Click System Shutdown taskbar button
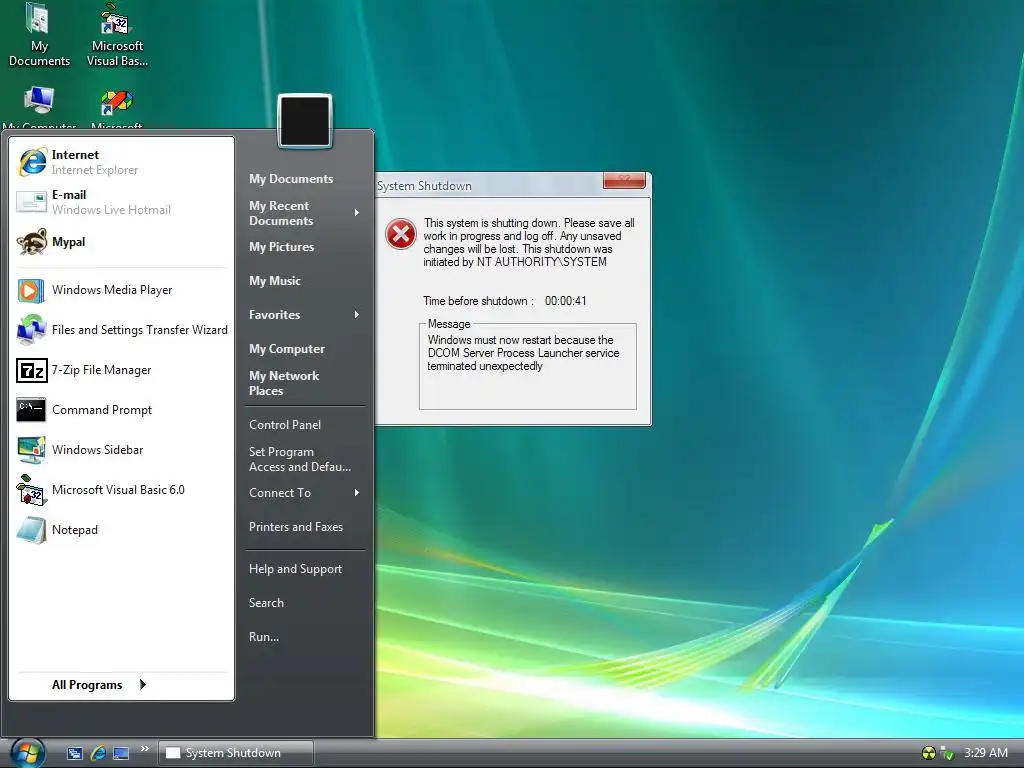Image resolution: width=1024 pixels, height=768 pixels. tap(236, 753)
